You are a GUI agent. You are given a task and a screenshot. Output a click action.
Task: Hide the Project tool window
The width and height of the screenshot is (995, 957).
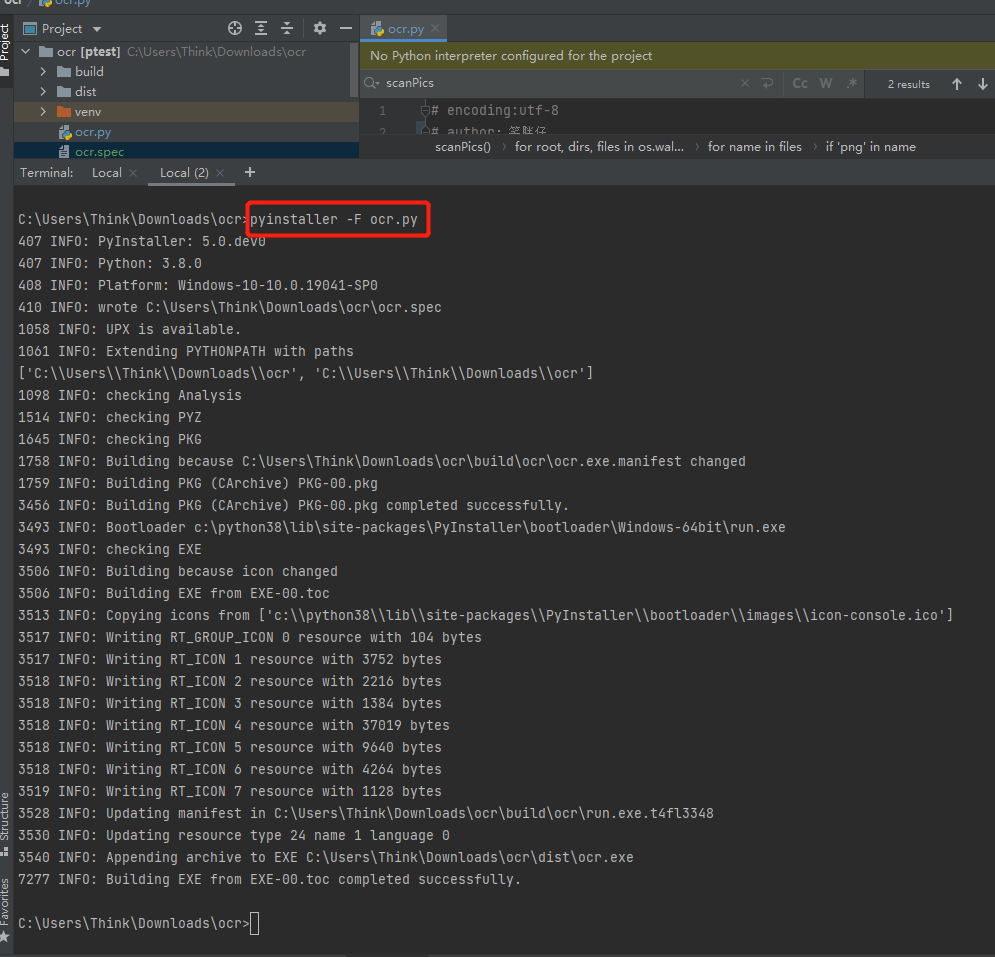pos(346,28)
